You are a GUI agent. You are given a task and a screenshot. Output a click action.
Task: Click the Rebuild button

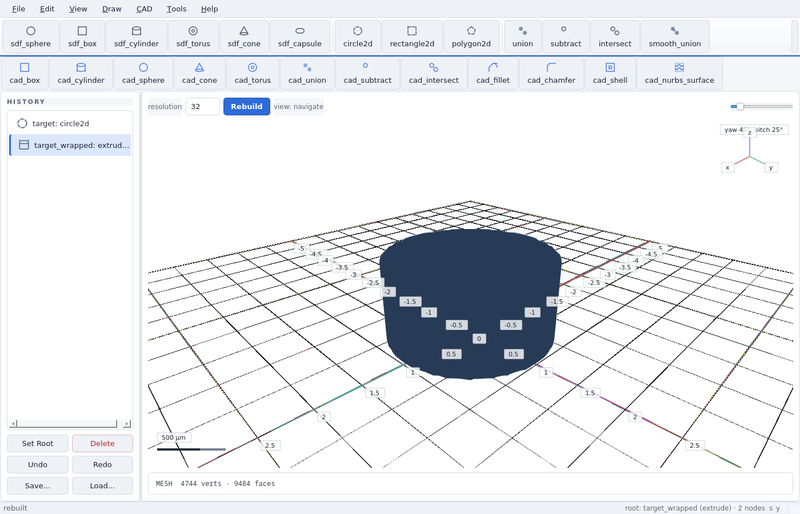click(x=246, y=106)
